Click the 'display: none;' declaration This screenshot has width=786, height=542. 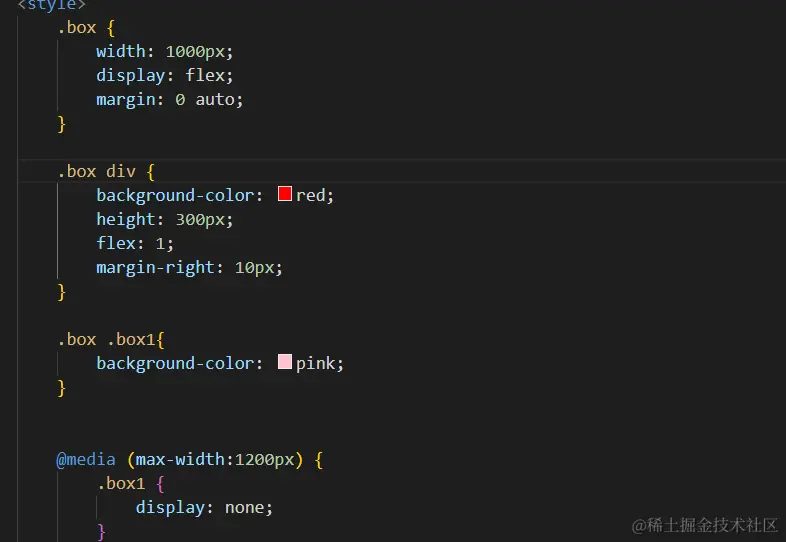click(x=204, y=508)
